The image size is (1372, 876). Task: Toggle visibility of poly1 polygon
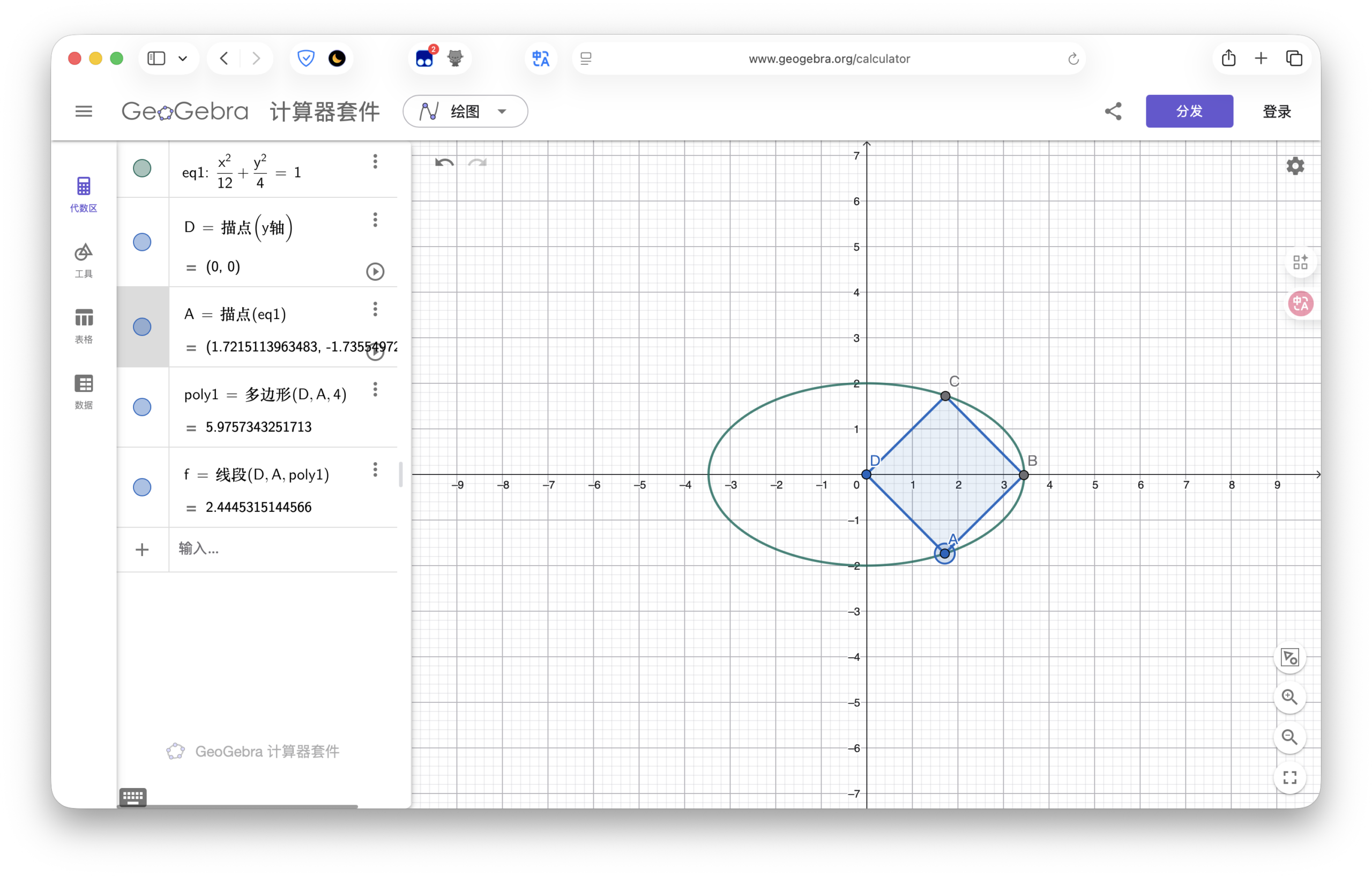[x=142, y=407]
